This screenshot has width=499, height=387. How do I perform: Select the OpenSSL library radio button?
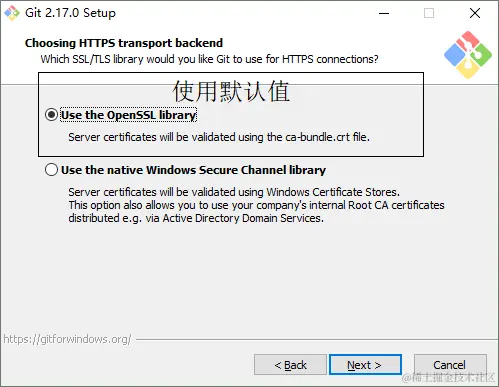click(x=51, y=115)
